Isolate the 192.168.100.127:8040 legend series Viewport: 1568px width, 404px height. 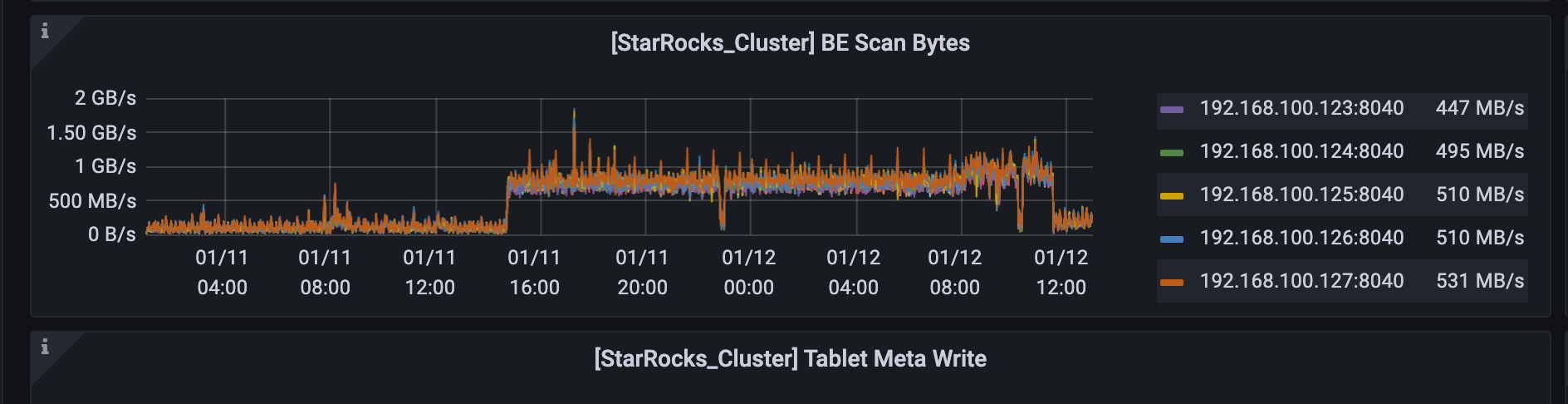[x=1301, y=281]
